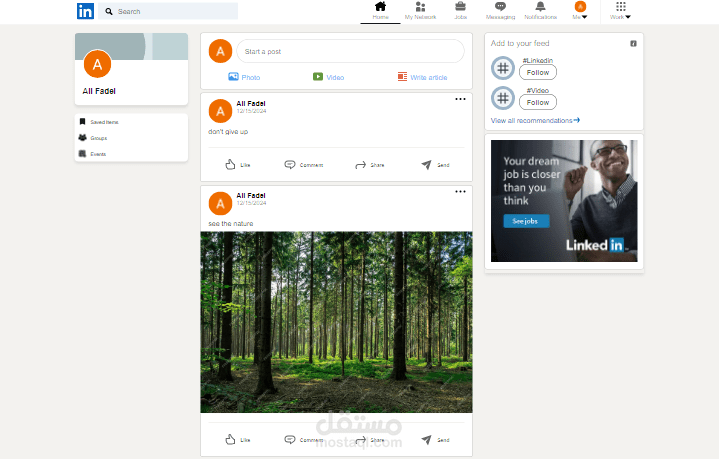The height and width of the screenshot is (459, 719).
Task: Click Send on the 'don't give up' post
Action: tap(435, 165)
